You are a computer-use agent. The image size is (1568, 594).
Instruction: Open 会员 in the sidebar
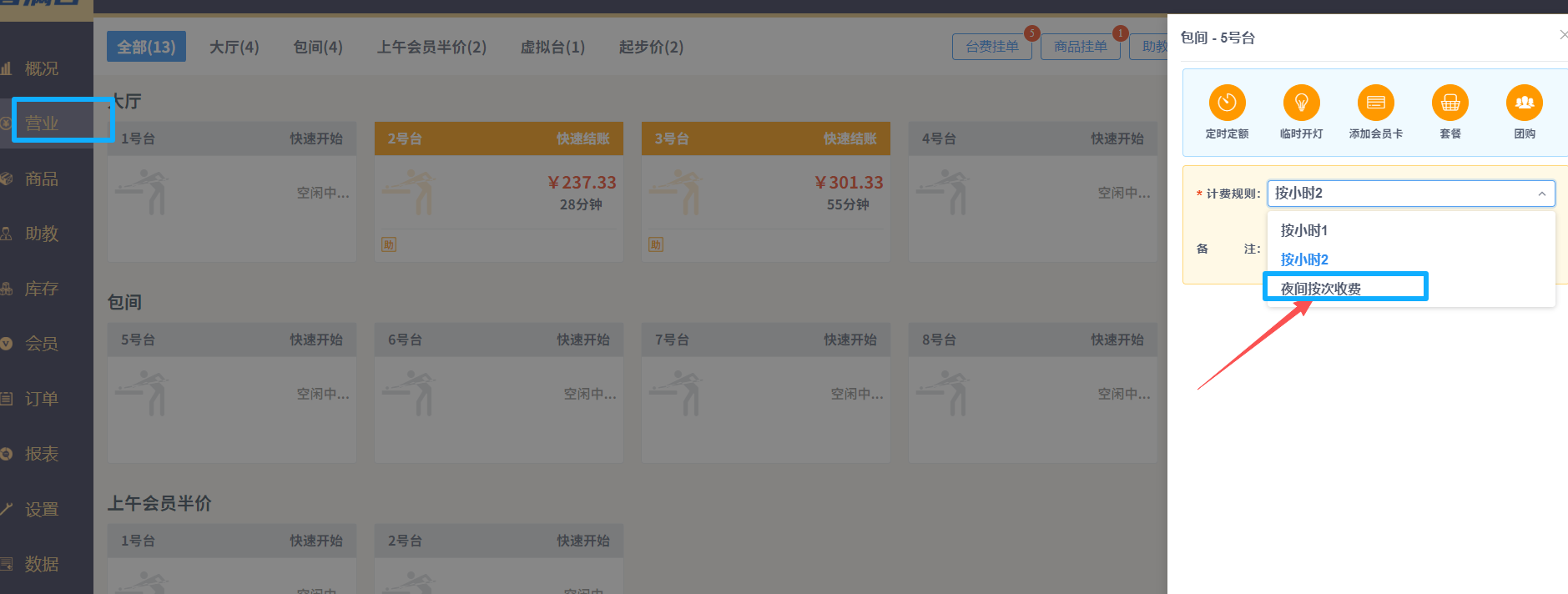click(x=42, y=344)
